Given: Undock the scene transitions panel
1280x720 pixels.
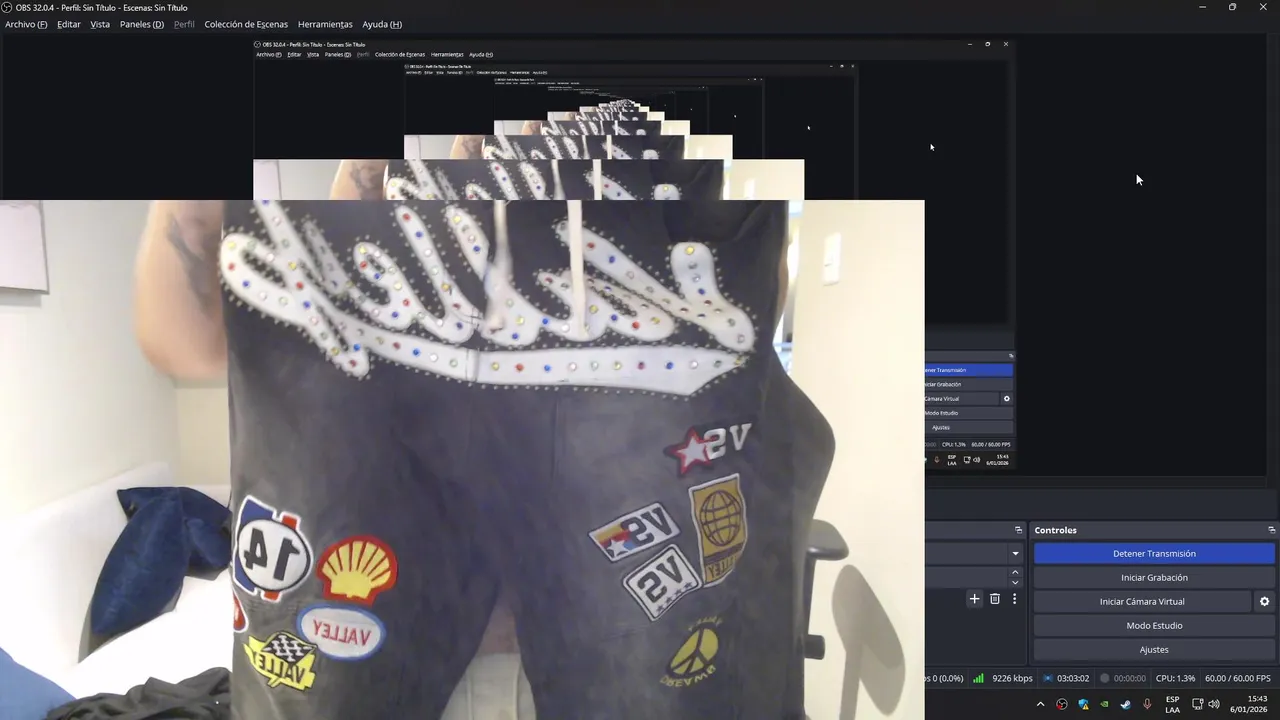Looking at the screenshot, I should (1019, 530).
